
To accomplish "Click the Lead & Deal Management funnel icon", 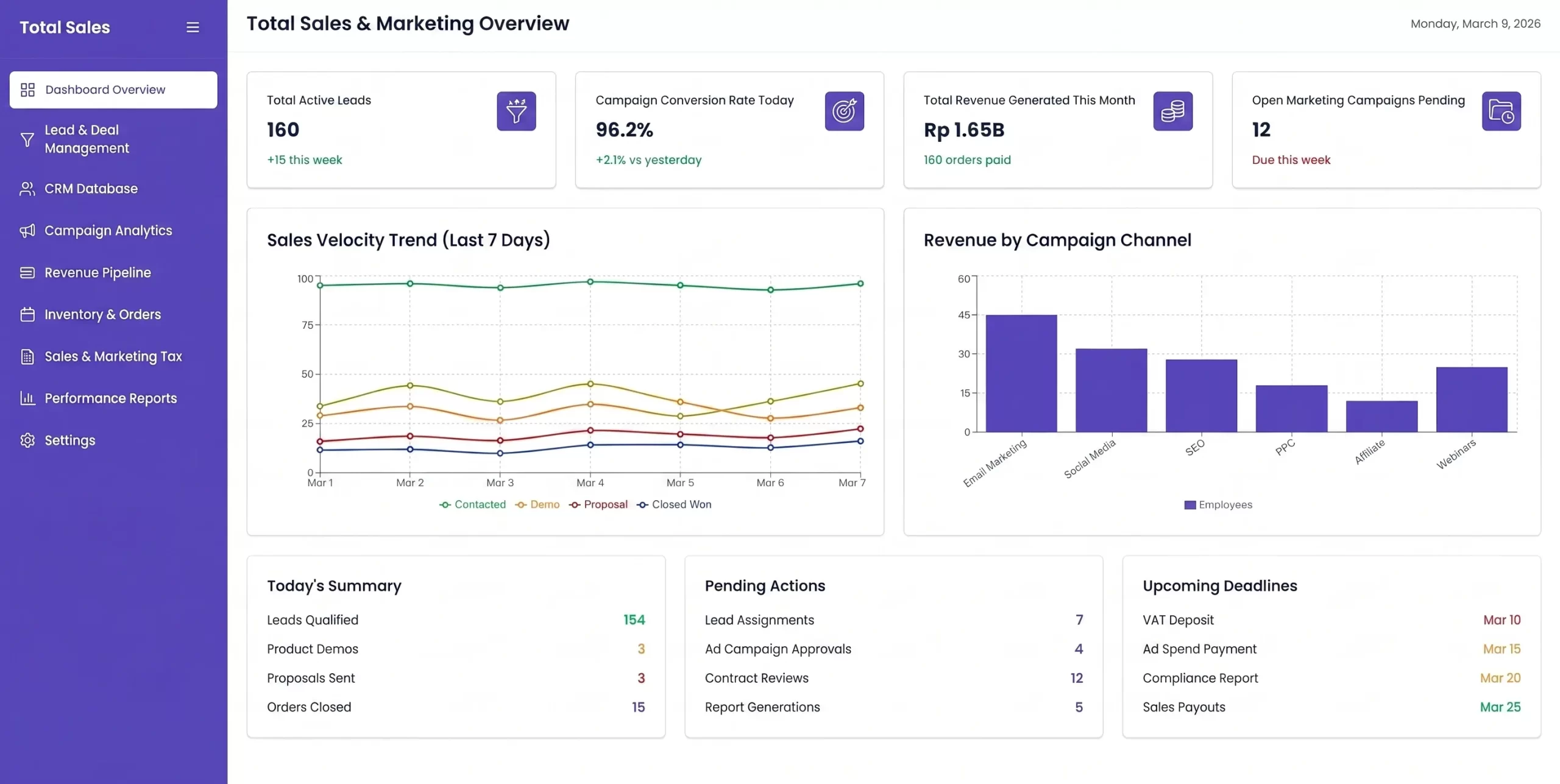I will [27, 139].
